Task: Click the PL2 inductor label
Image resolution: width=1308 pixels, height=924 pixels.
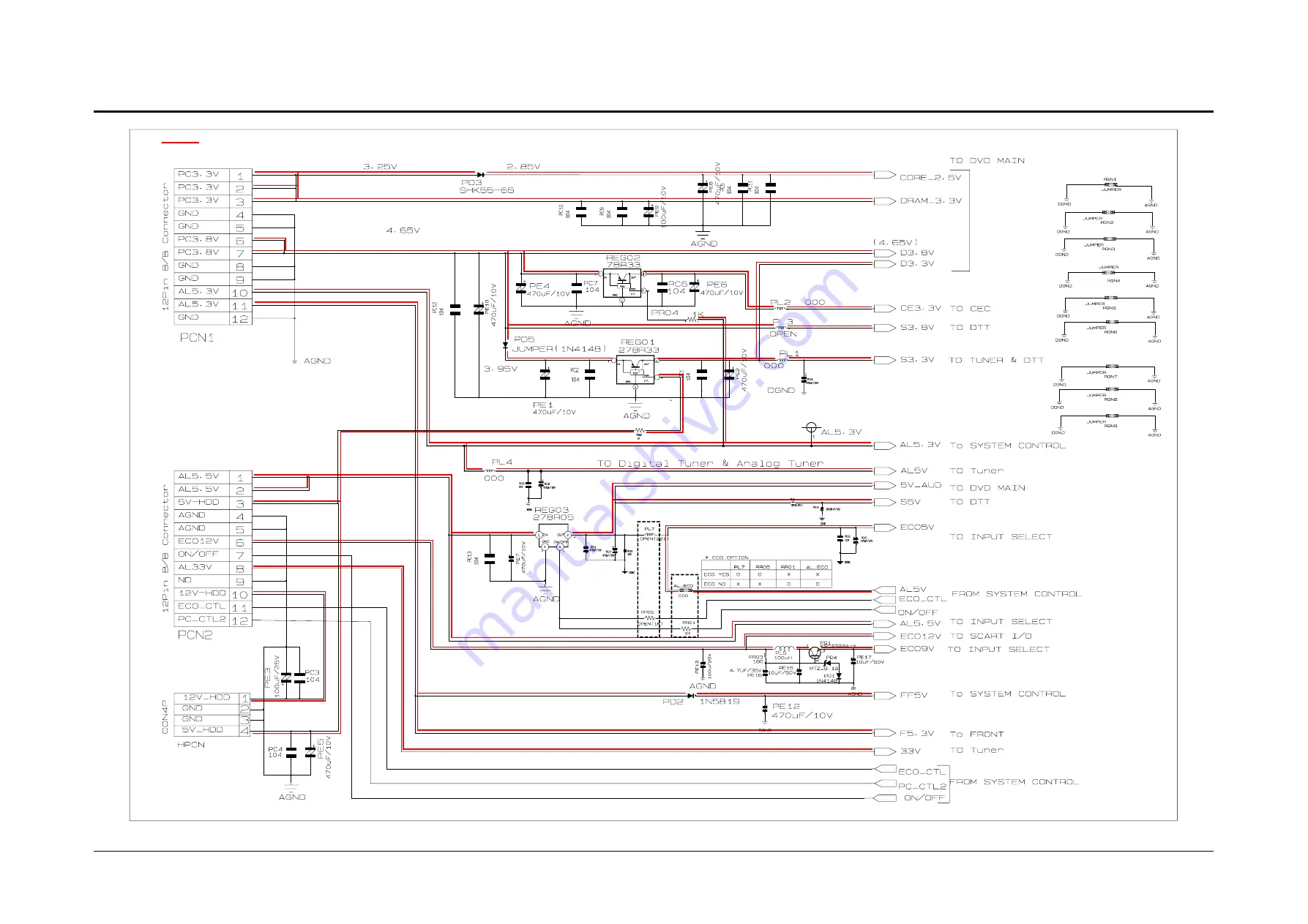Action: tap(780, 302)
